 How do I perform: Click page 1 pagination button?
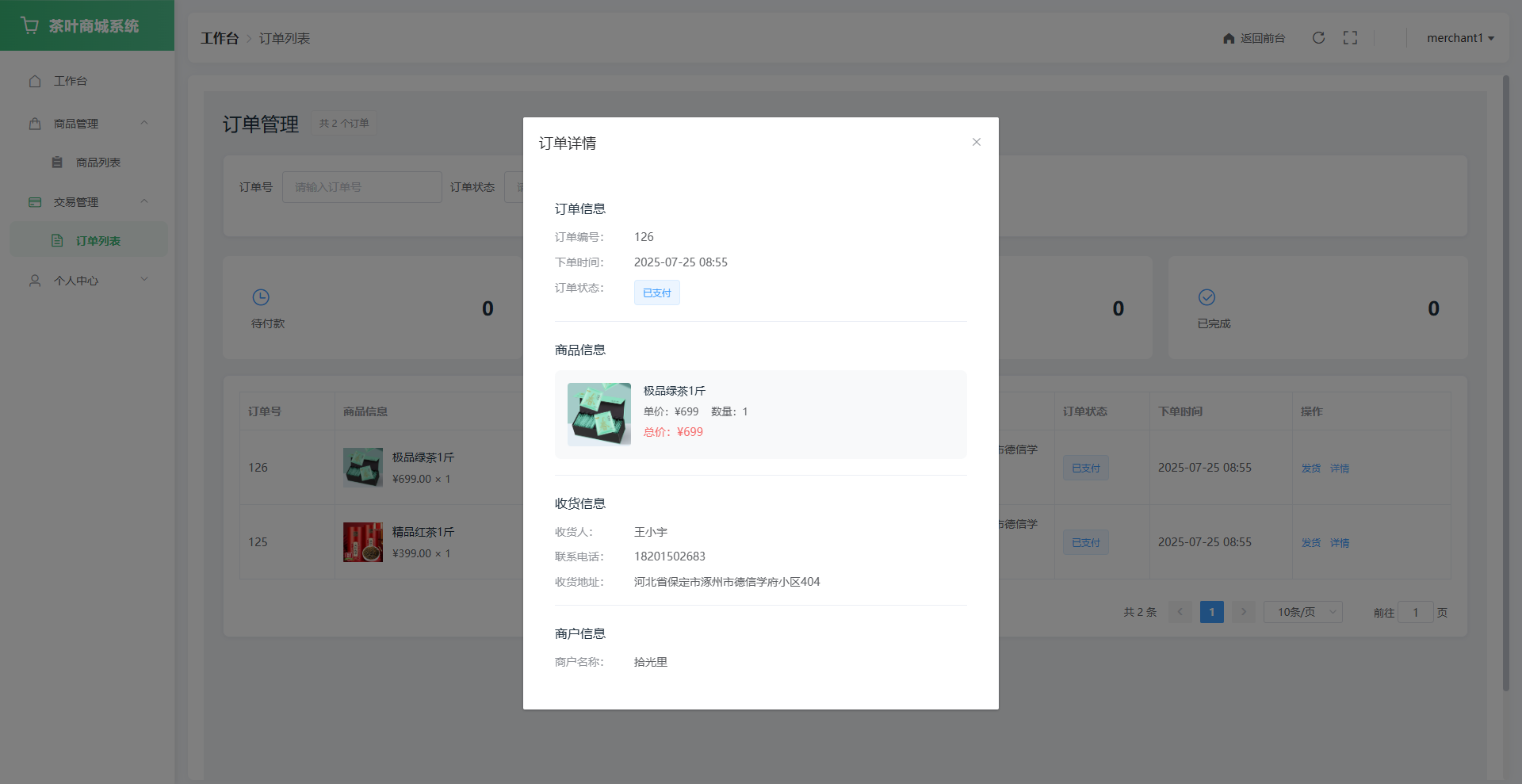[1211, 612]
